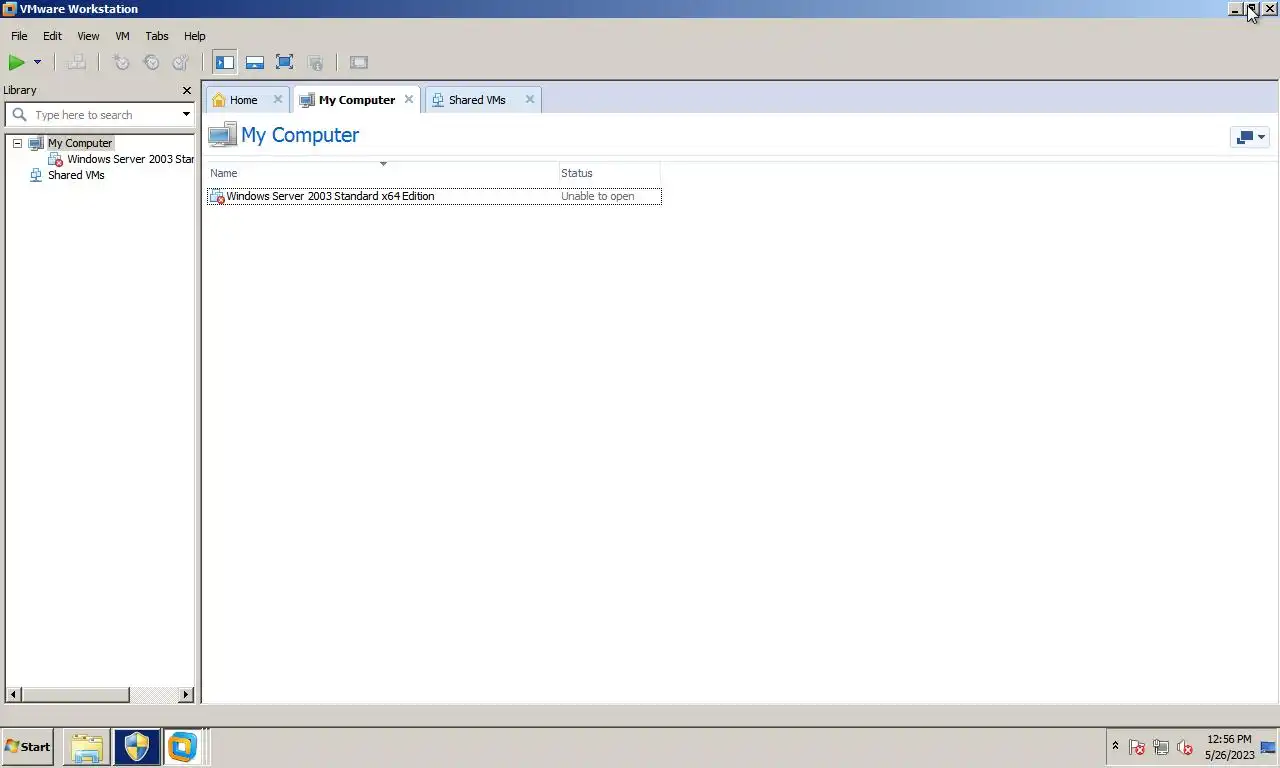Click the VM error icon in list row
Screen dimensions: 1280x768
coord(217,196)
